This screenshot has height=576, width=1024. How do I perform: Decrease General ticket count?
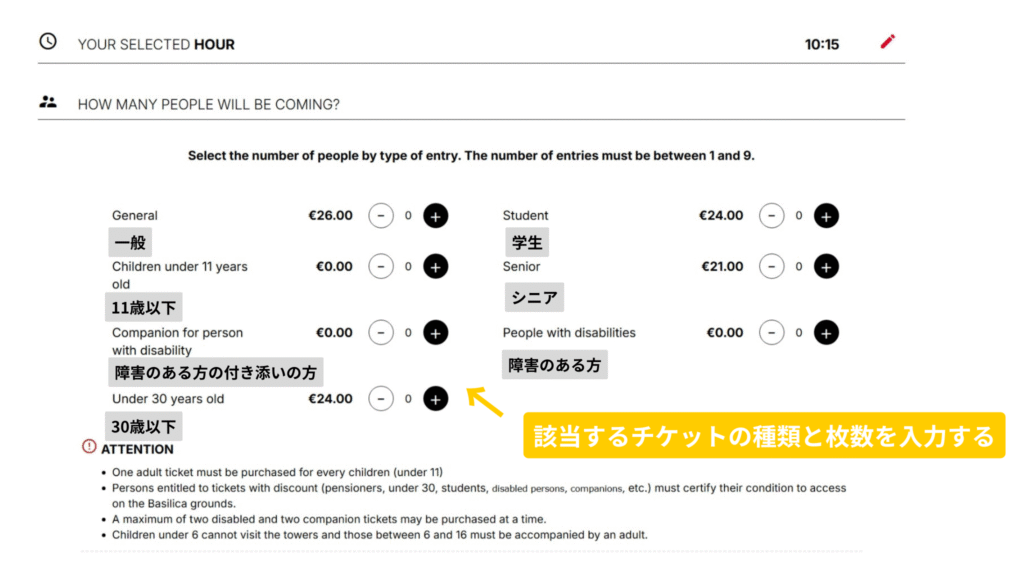[381, 215]
